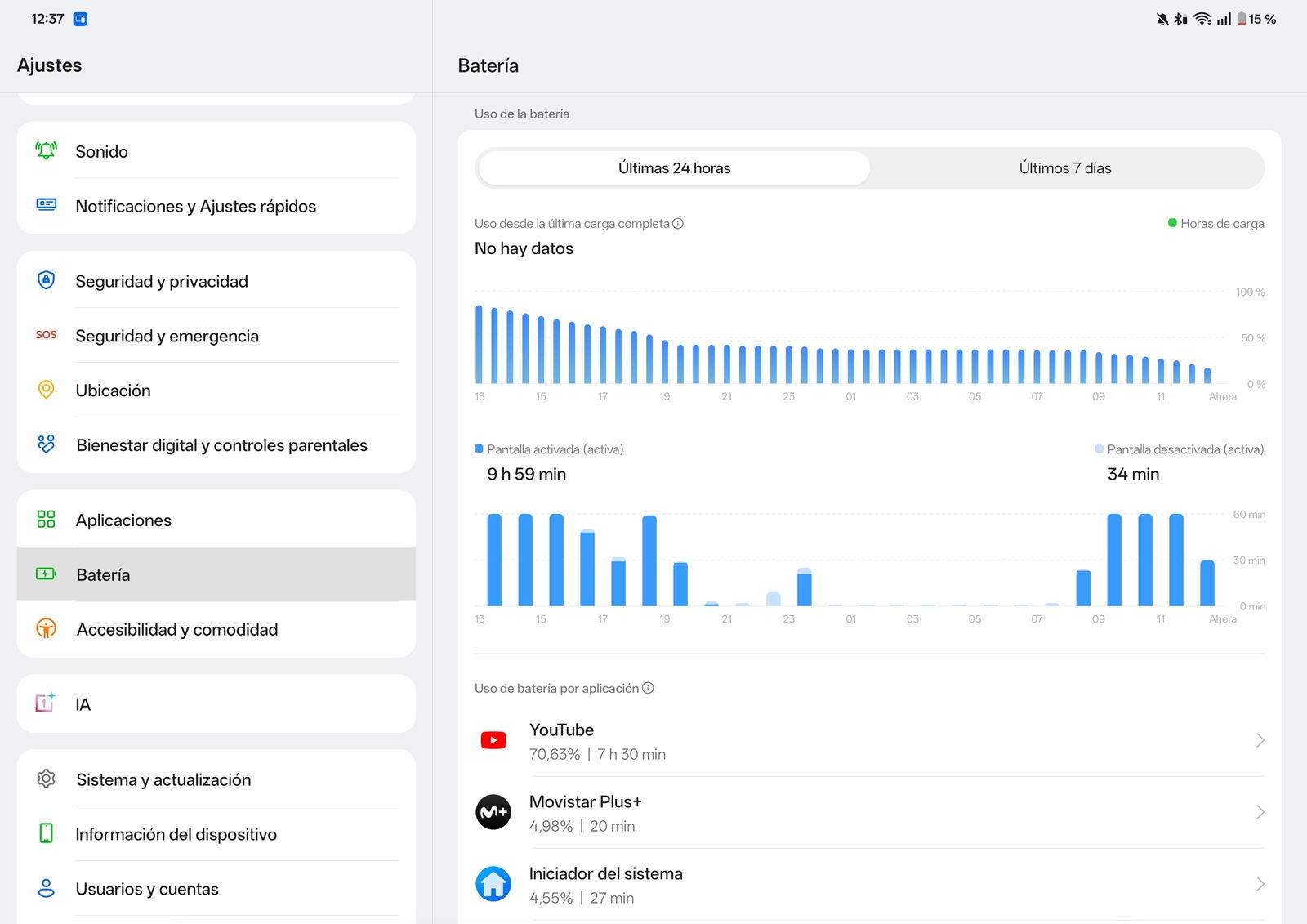Tap the SOS emergency icon
Image resolution: width=1307 pixels, height=924 pixels.
coord(47,335)
